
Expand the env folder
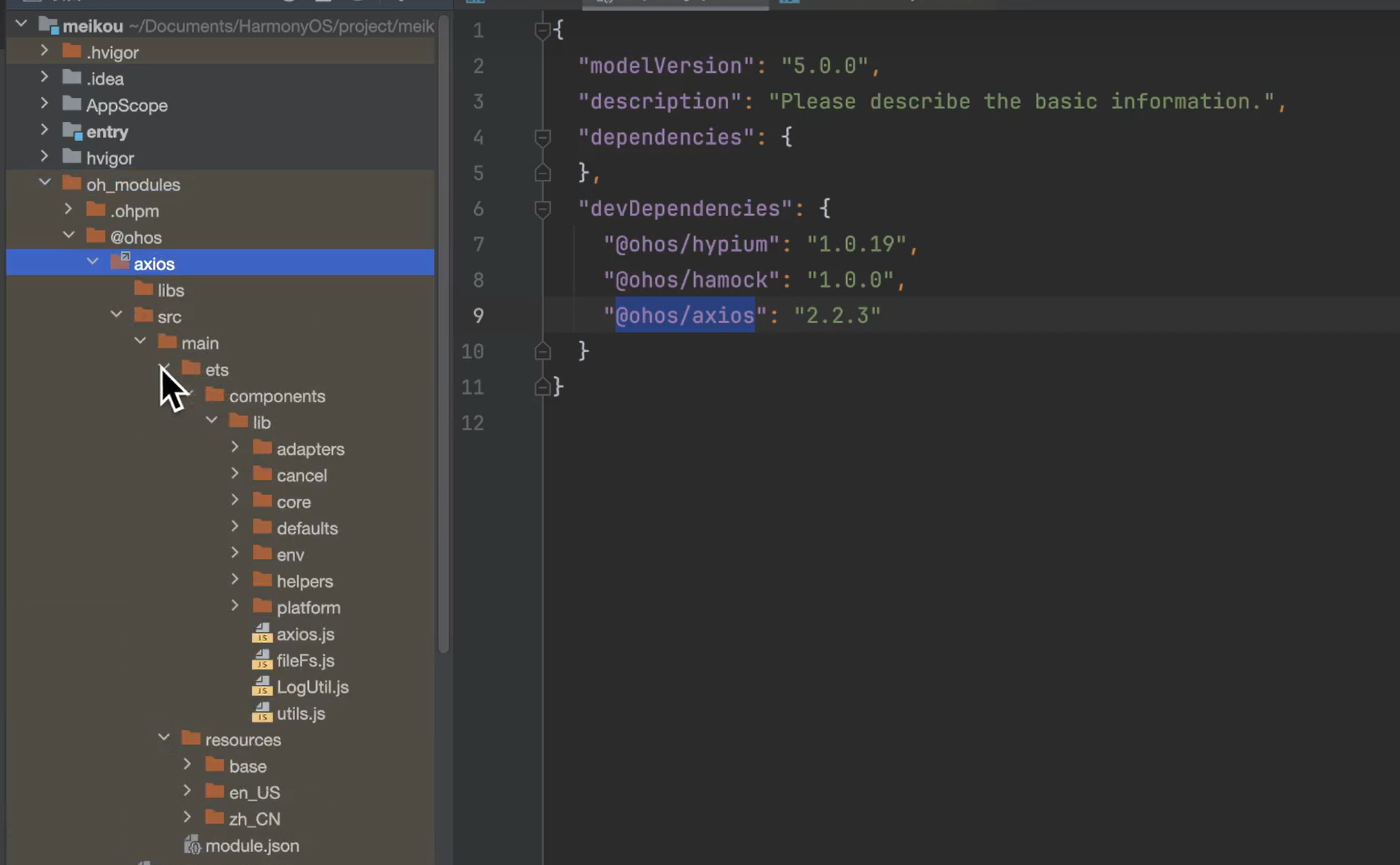click(235, 553)
